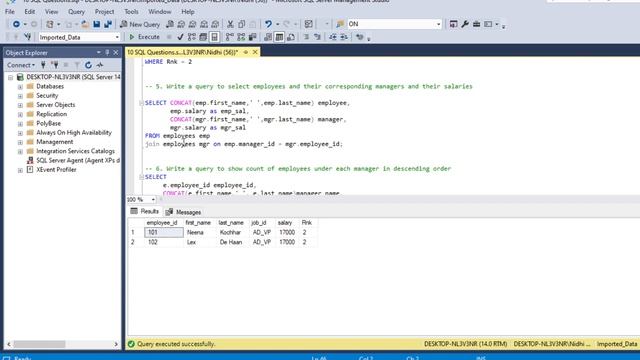Open the 100 % zoom dropdown
The image size is (640, 360).
(153, 200)
